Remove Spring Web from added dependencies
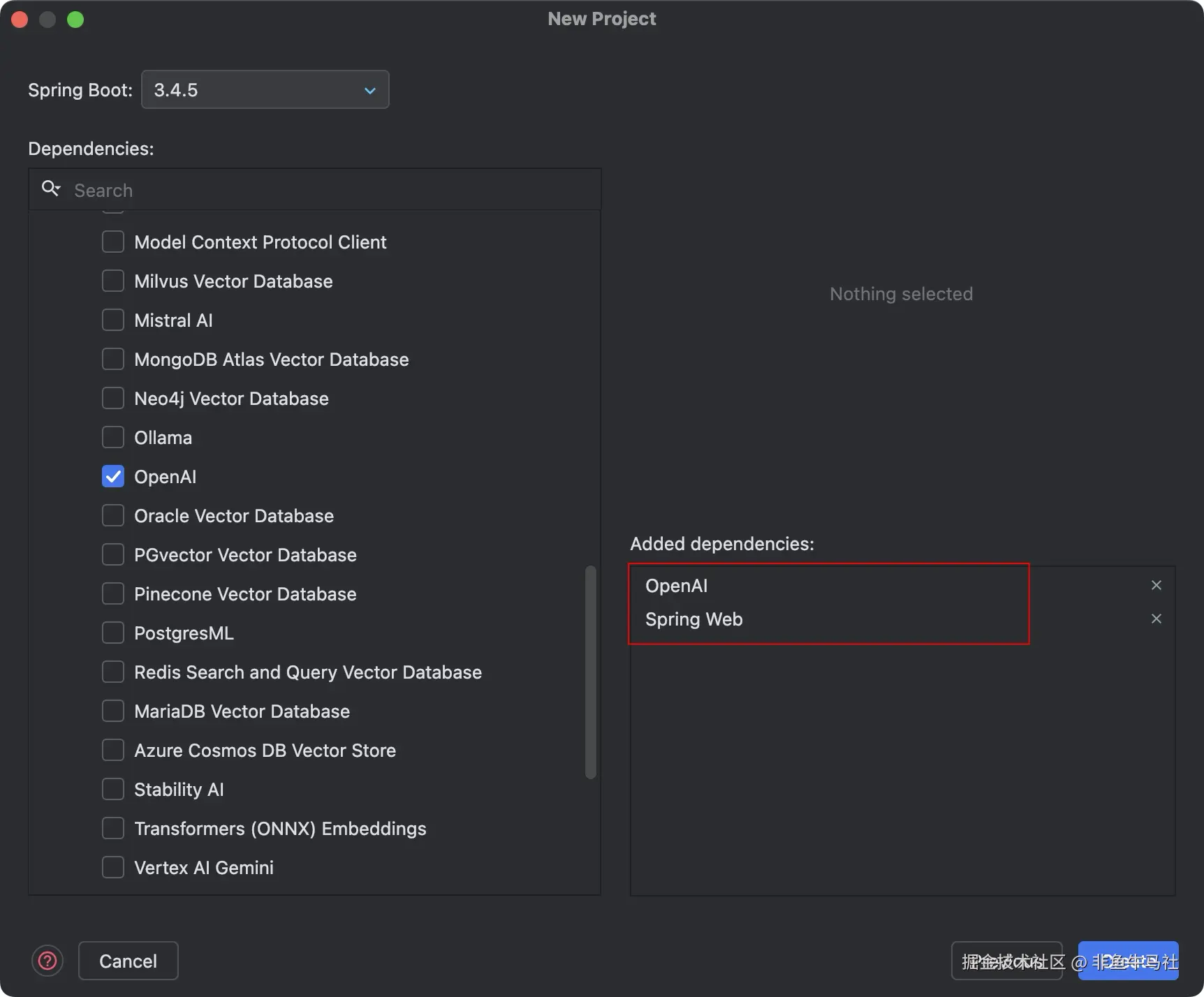 coord(1157,619)
